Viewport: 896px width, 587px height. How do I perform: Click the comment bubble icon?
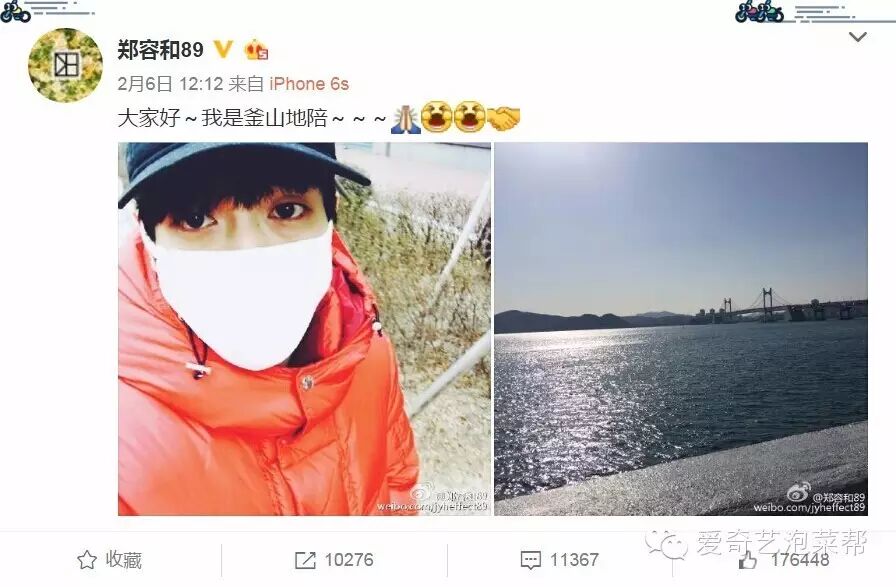click(x=530, y=560)
